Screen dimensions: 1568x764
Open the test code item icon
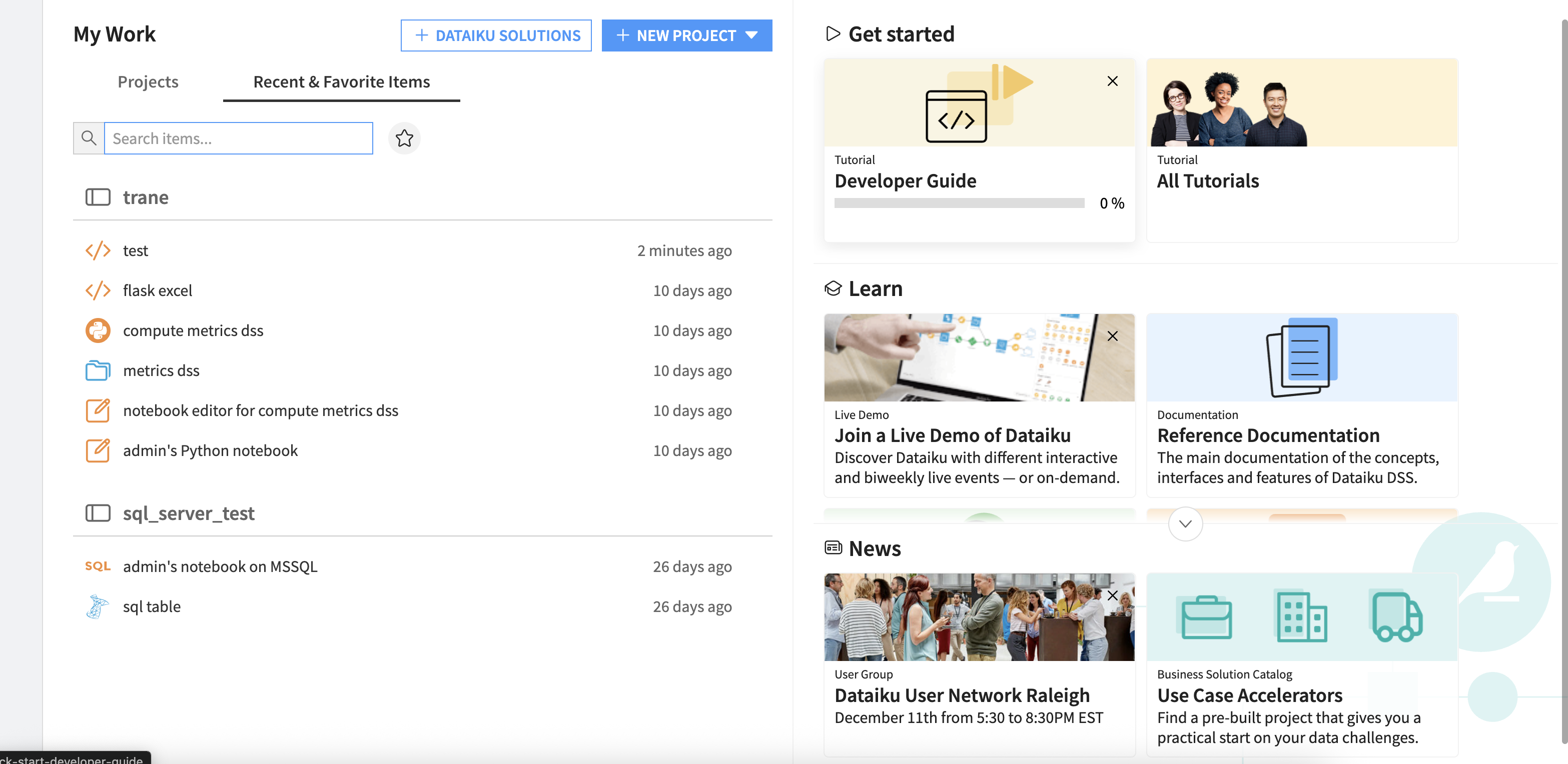click(98, 250)
